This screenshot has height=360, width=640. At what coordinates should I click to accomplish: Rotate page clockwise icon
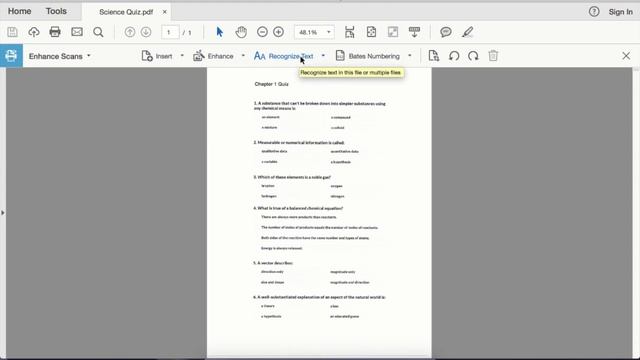473,56
